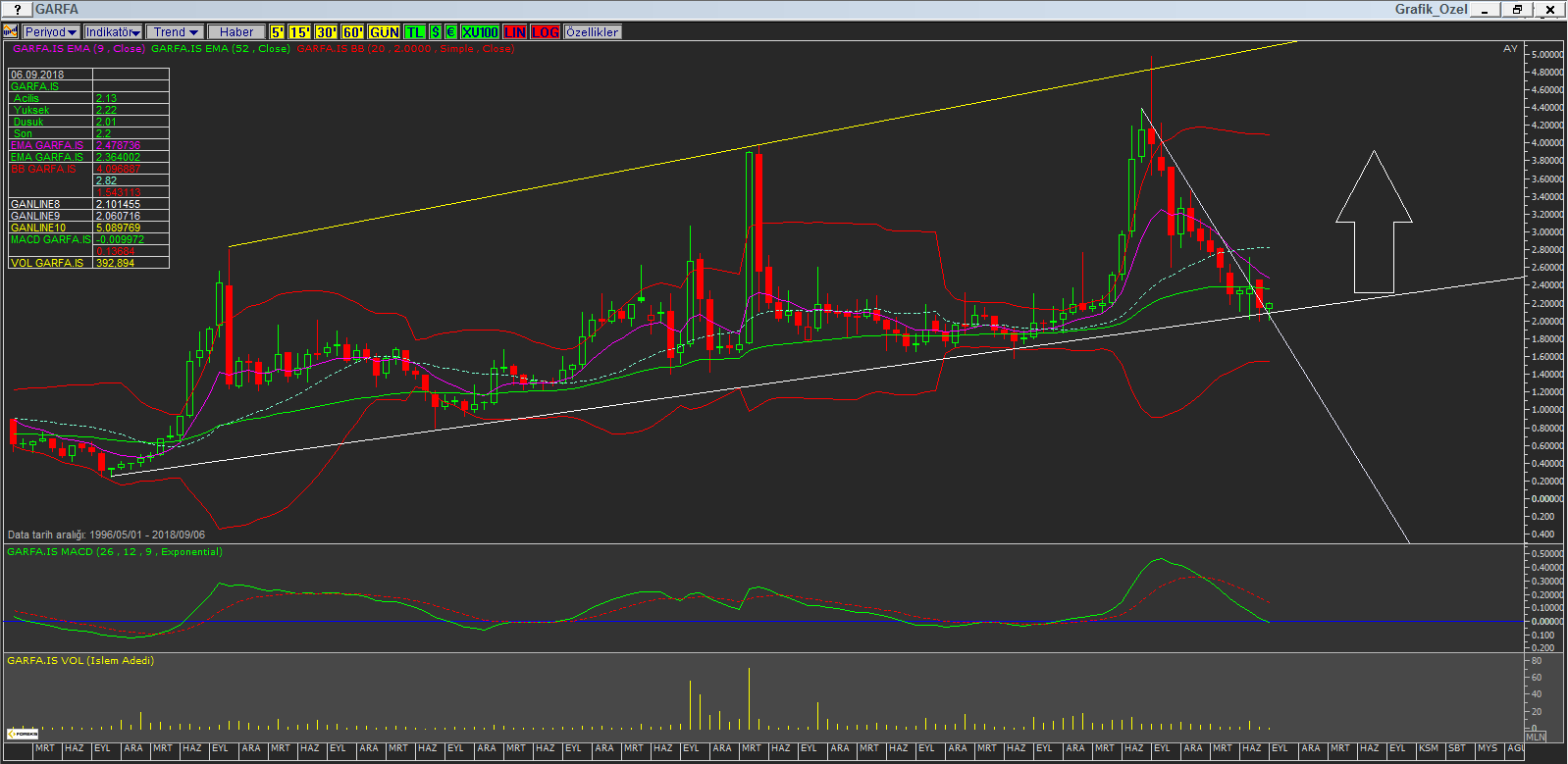The width and height of the screenshot is (1568, 764).
Task: Click the date 06.09.2018 in data table
Action: [37, 75]
